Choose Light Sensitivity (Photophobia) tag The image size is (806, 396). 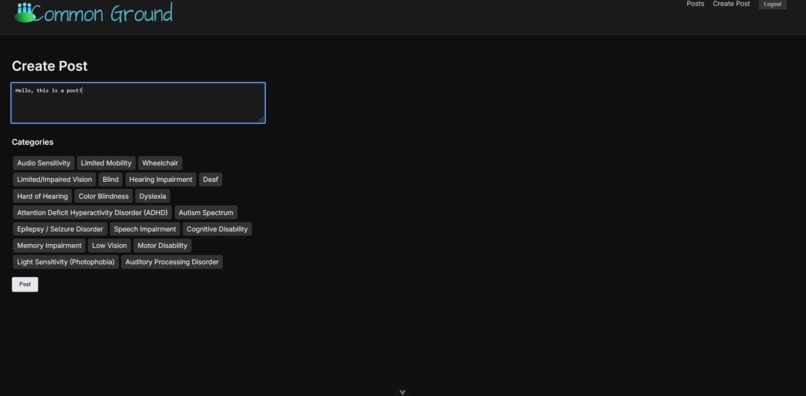[66, 262]
